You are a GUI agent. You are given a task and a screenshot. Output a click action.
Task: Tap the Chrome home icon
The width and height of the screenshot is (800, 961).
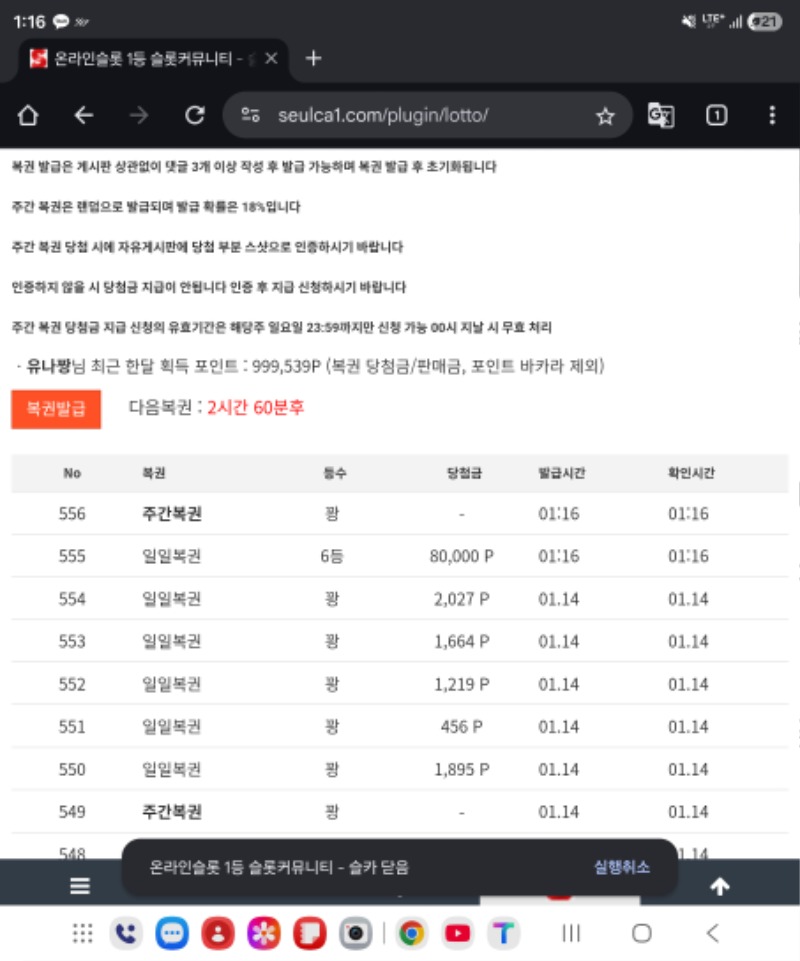(28, 116)
